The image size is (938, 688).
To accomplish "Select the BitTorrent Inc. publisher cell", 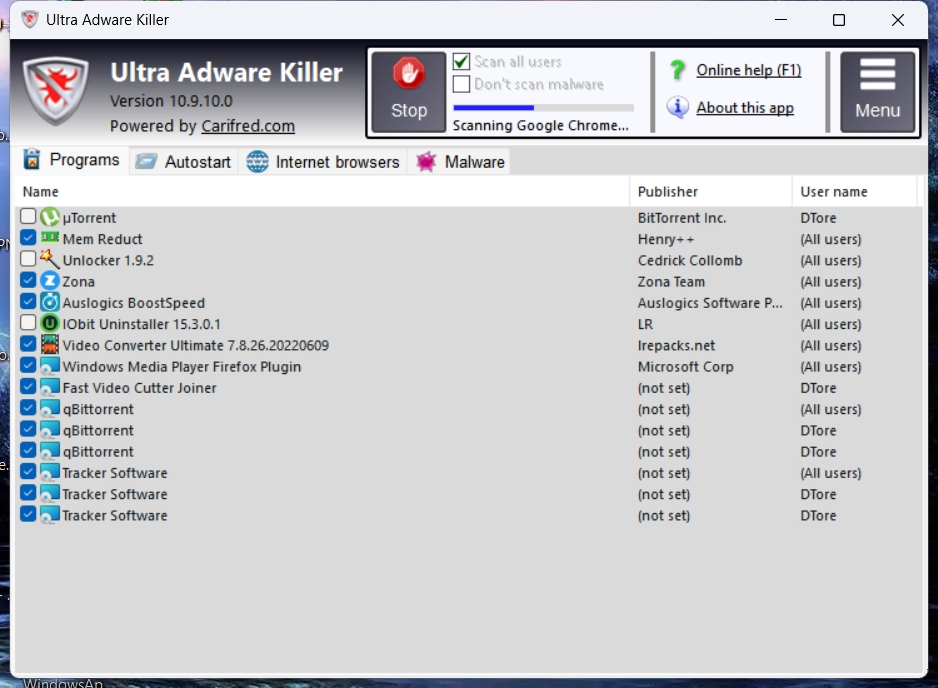I will [x=682, y=218].
